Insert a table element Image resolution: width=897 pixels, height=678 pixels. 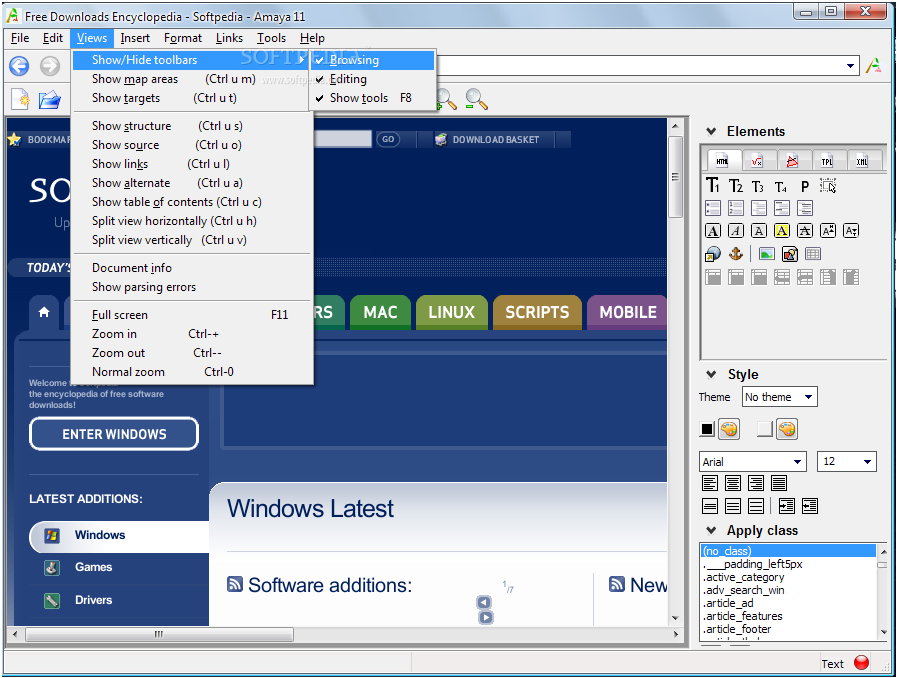(813, 253)
